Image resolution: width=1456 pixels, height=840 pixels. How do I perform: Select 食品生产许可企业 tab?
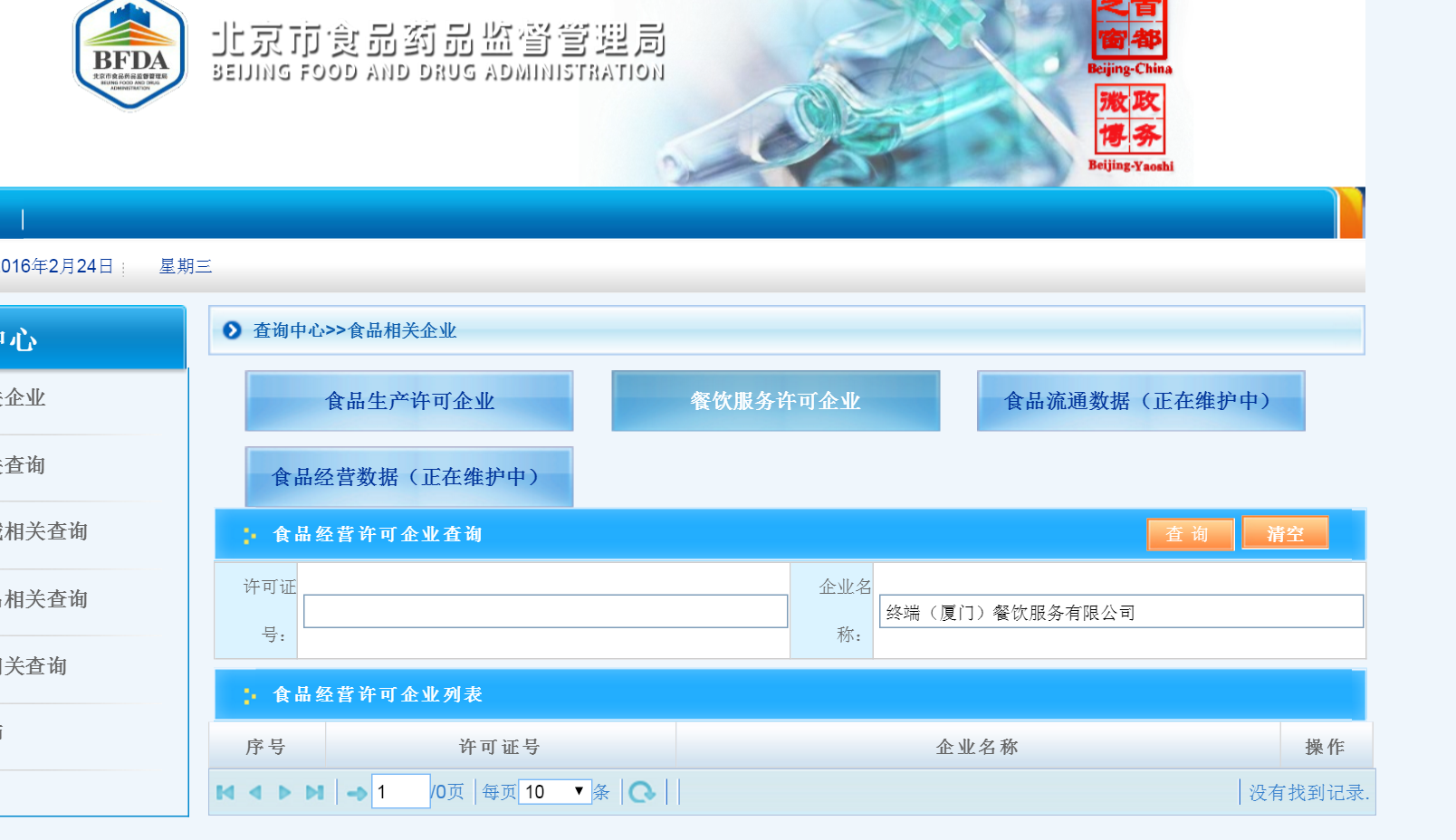pos(409,401)
